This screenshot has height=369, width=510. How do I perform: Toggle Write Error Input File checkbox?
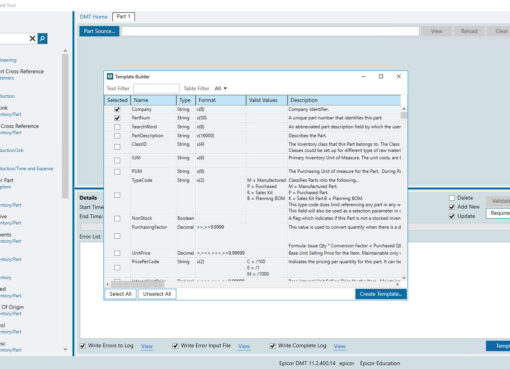175,346
